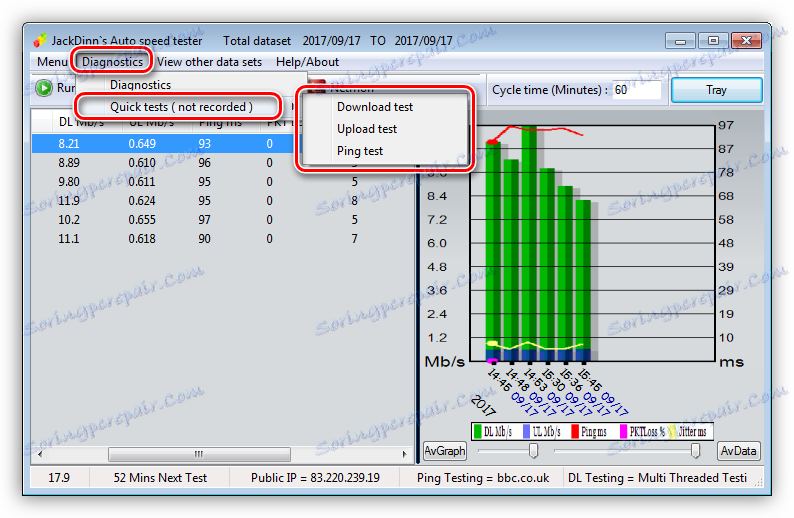This screenshot has width=794, height=518.
Task: Select Upload test from submenu
Action: point(367,129)
